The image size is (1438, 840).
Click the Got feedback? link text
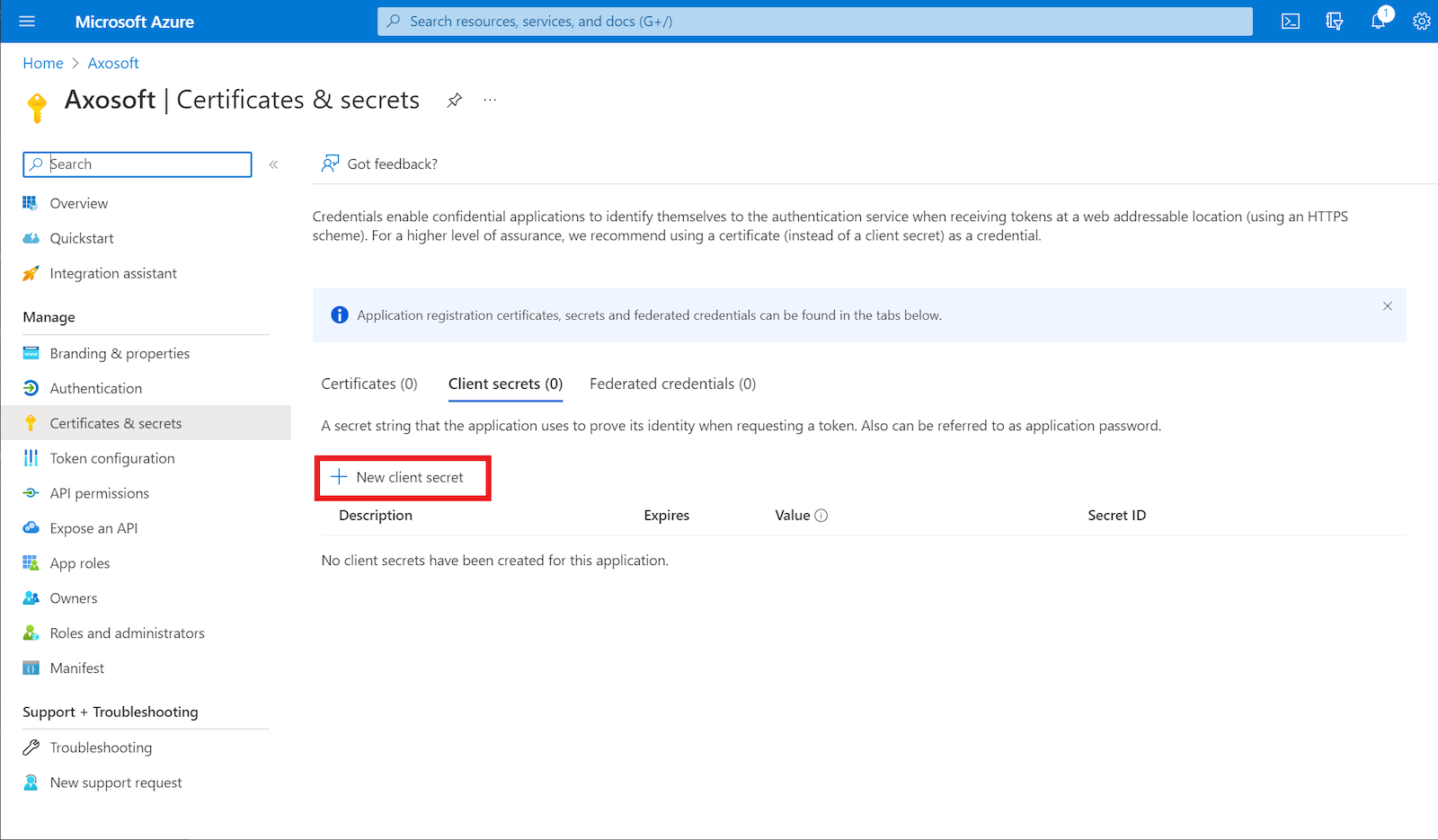[393, 164]
